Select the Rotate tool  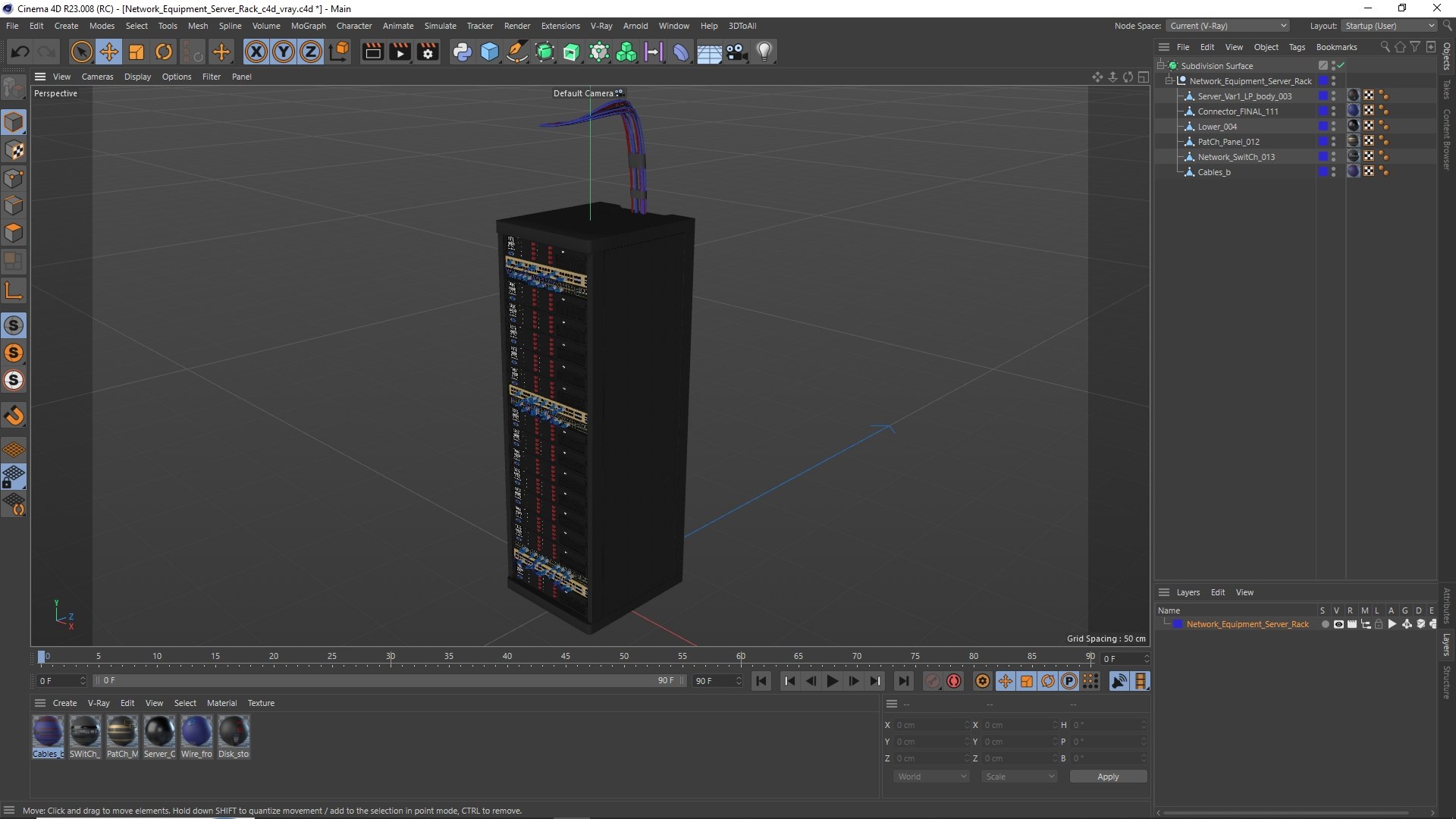[164, 52]
